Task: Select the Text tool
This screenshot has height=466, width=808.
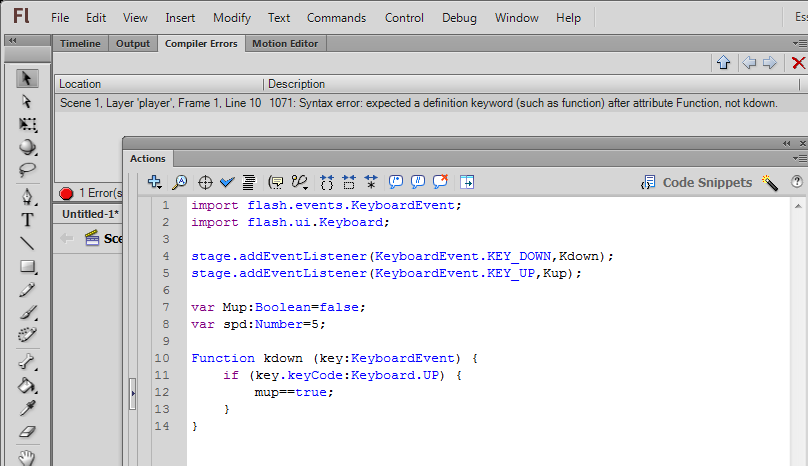Action: (x=27, y=220)
